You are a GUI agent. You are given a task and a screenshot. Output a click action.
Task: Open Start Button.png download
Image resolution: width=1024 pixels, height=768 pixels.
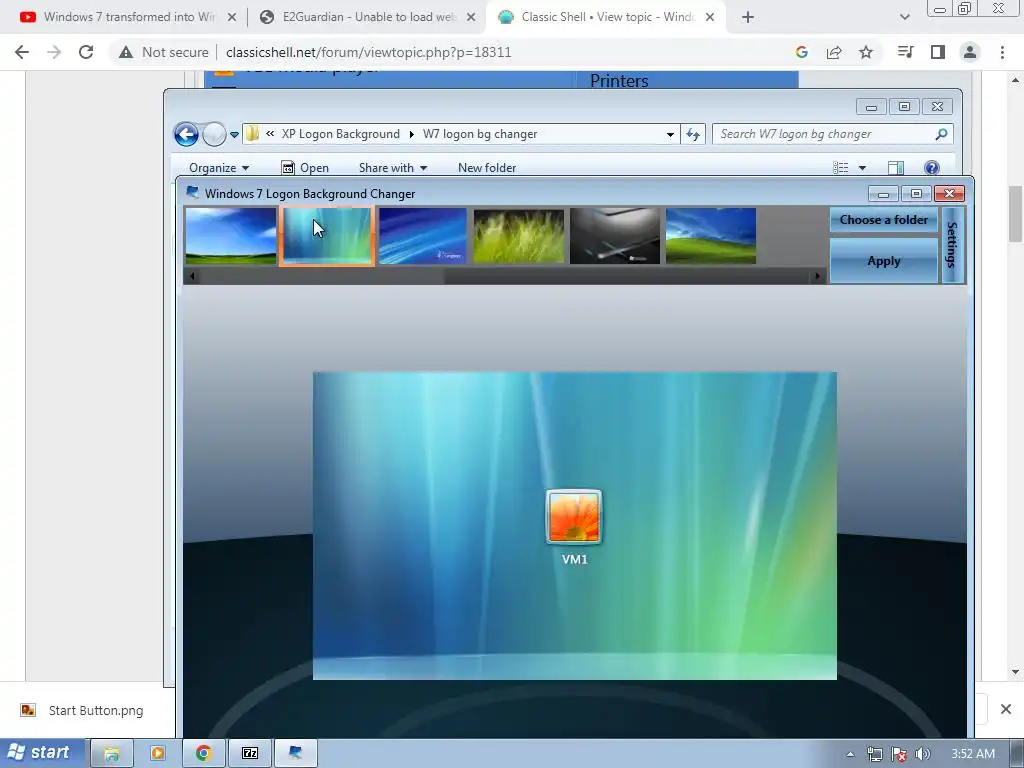pos(82,711)
